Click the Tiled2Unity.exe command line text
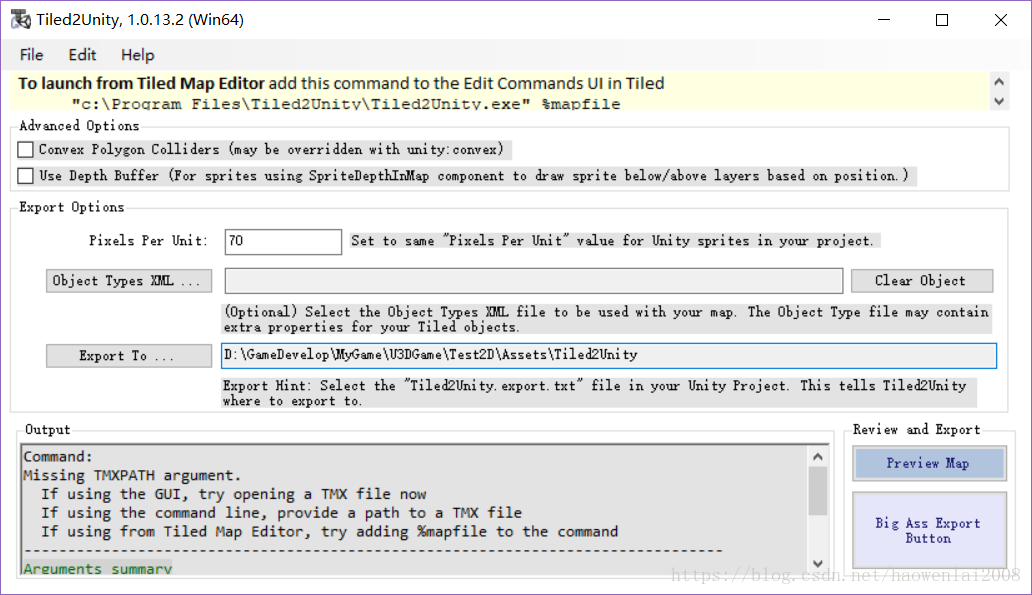This screenshot has width=1032, height=595. (x=346, y=104)
